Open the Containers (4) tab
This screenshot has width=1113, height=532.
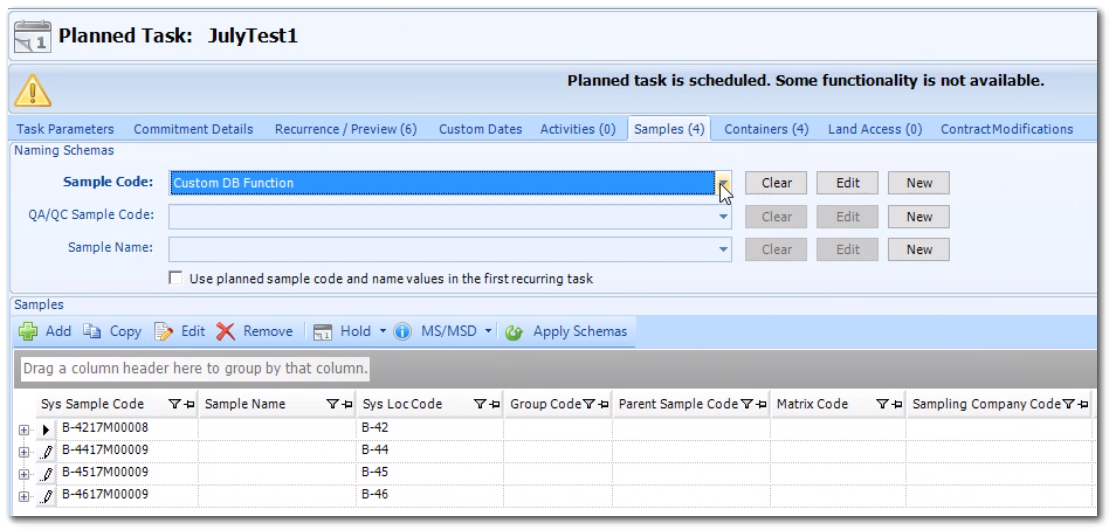point(766,129)
